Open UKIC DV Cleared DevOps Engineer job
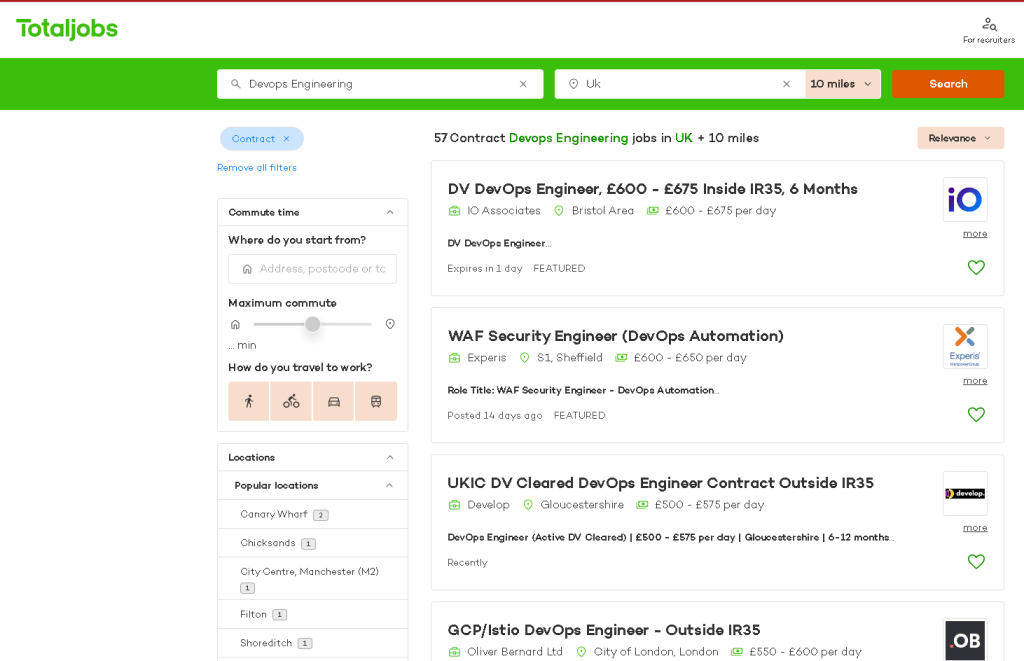Viewport: 1024px width, 661px height. pyautogui.click(x=660, y=483)
